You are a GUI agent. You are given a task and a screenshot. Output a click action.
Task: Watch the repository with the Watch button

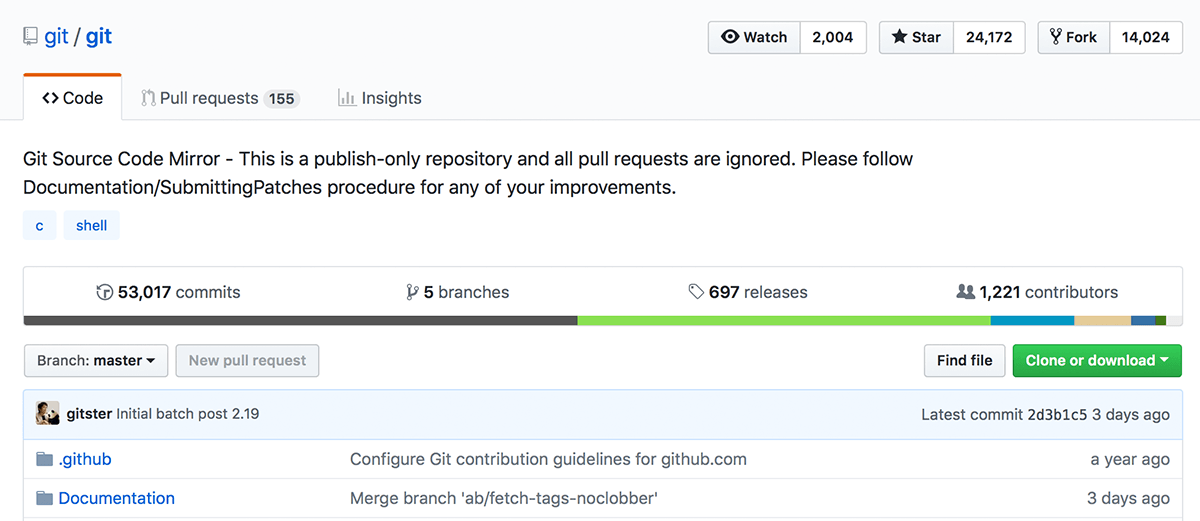[x=754, y=37]
